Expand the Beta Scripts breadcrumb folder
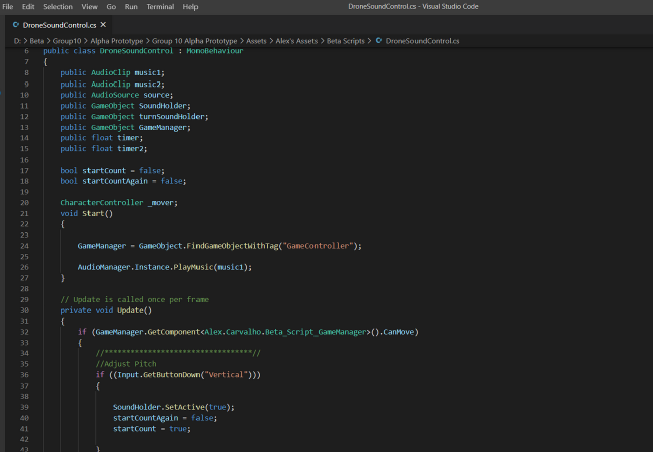Image resolution: width=653 pixels, height=452 pixels. coord(344,41)
